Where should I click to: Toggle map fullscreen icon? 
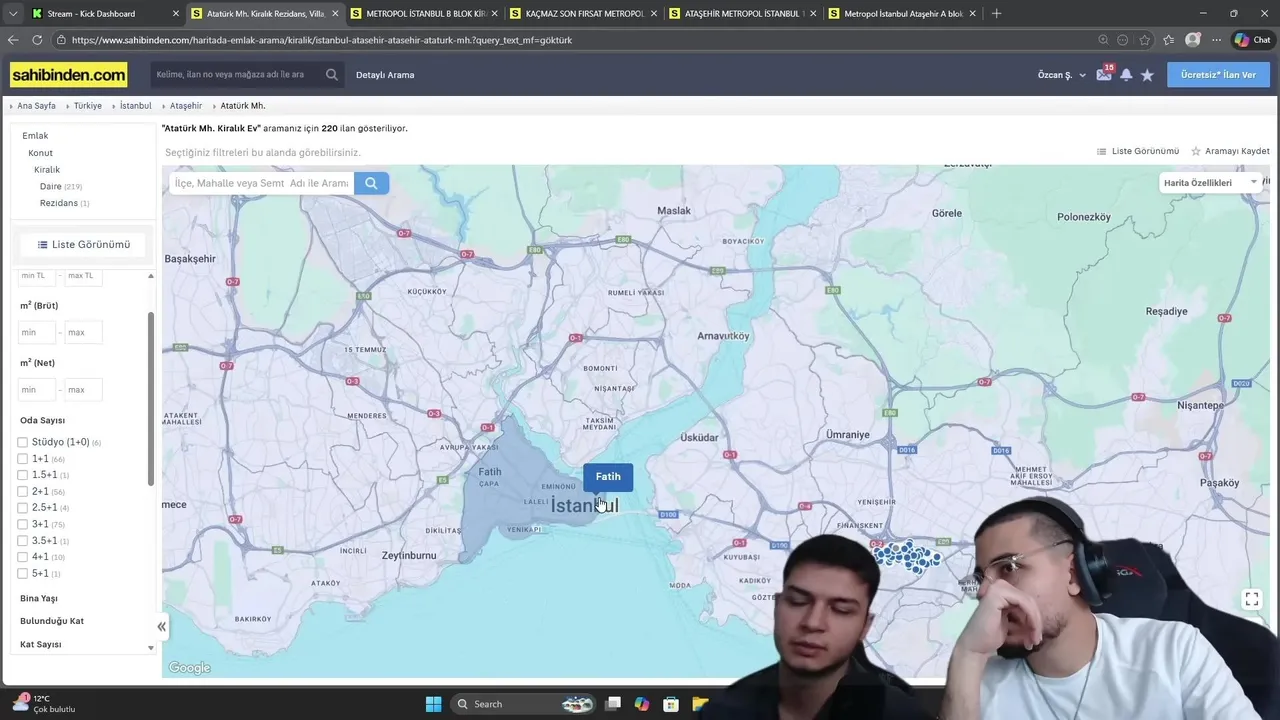point(1251,599)
